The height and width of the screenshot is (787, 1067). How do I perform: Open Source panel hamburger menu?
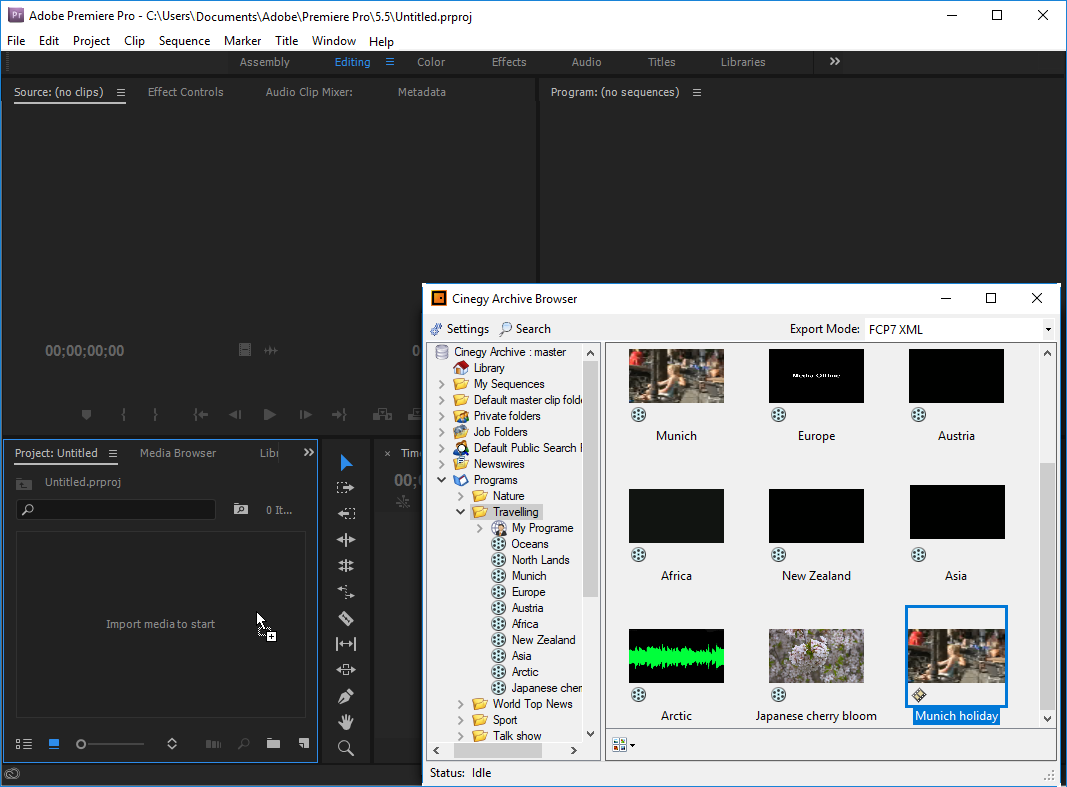(x=120, y=93)
